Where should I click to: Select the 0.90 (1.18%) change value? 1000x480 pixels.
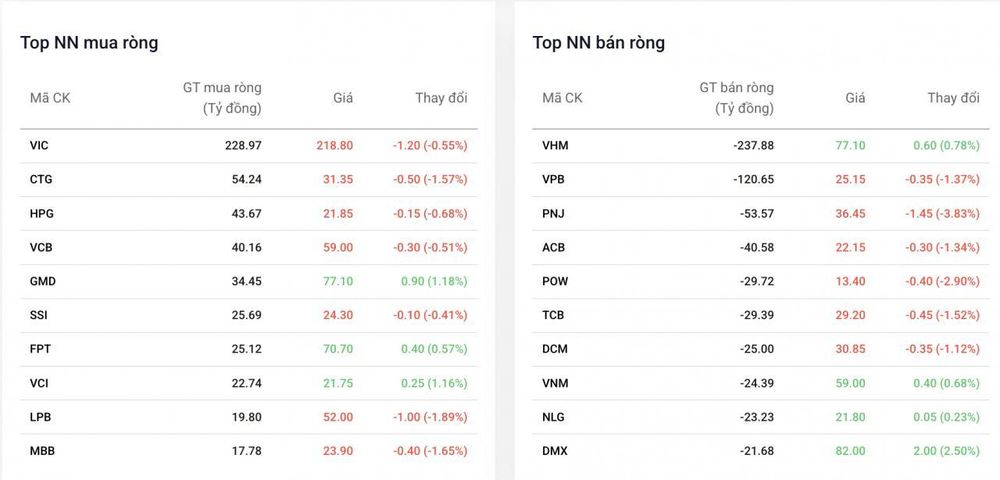[434, 281]
